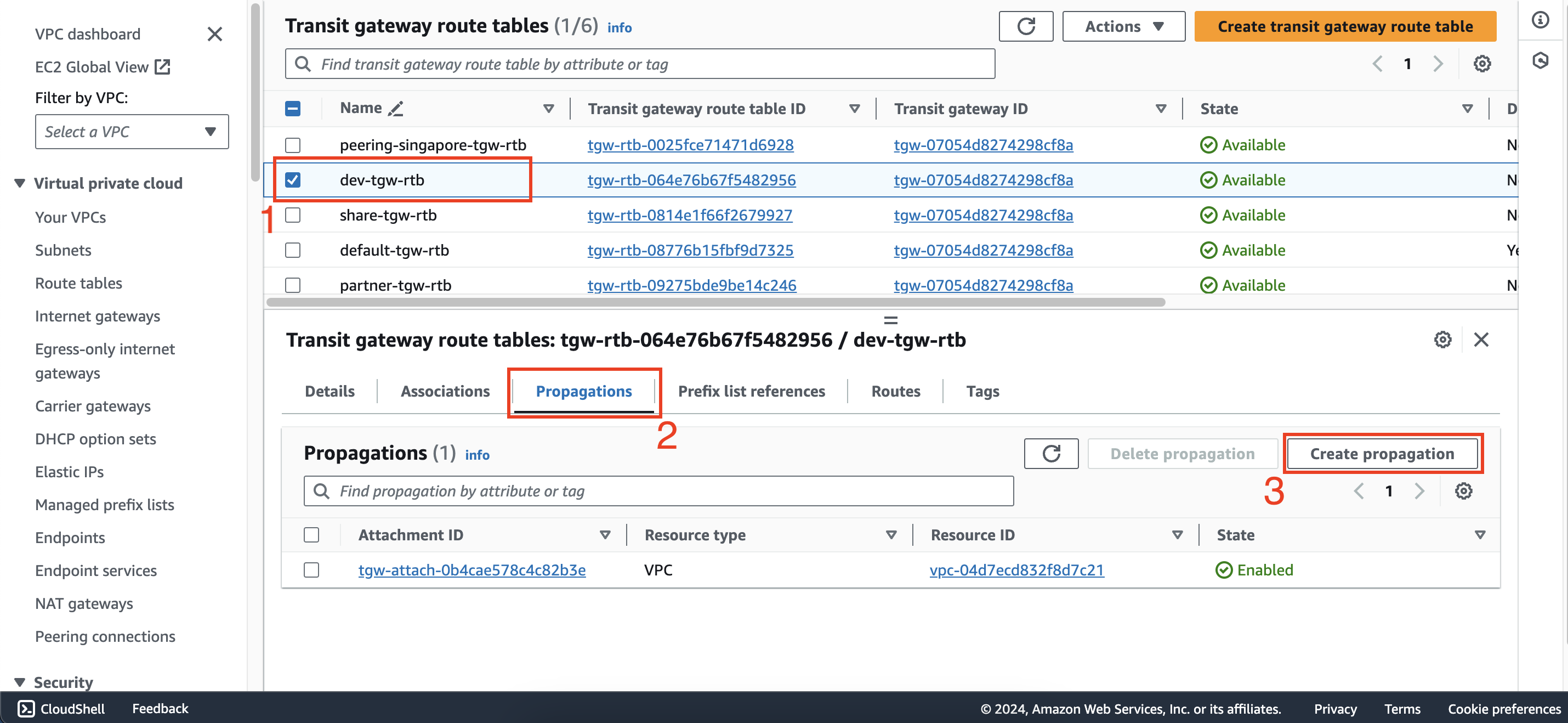Image resolution: width=1568 pixels, height=723 pixels.
Task: Switch to the Routes tab
Action: pyautogui.click(x=895, y=391)
